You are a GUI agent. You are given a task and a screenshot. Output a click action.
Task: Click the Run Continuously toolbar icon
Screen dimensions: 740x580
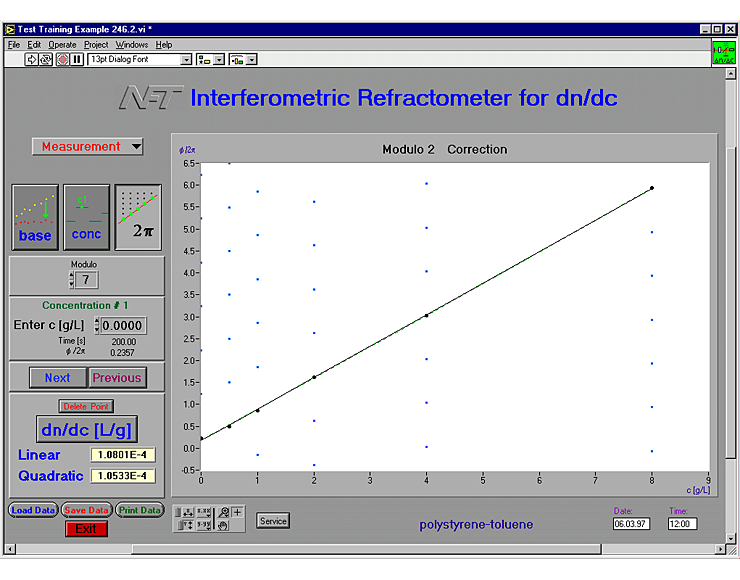(46, 59)
